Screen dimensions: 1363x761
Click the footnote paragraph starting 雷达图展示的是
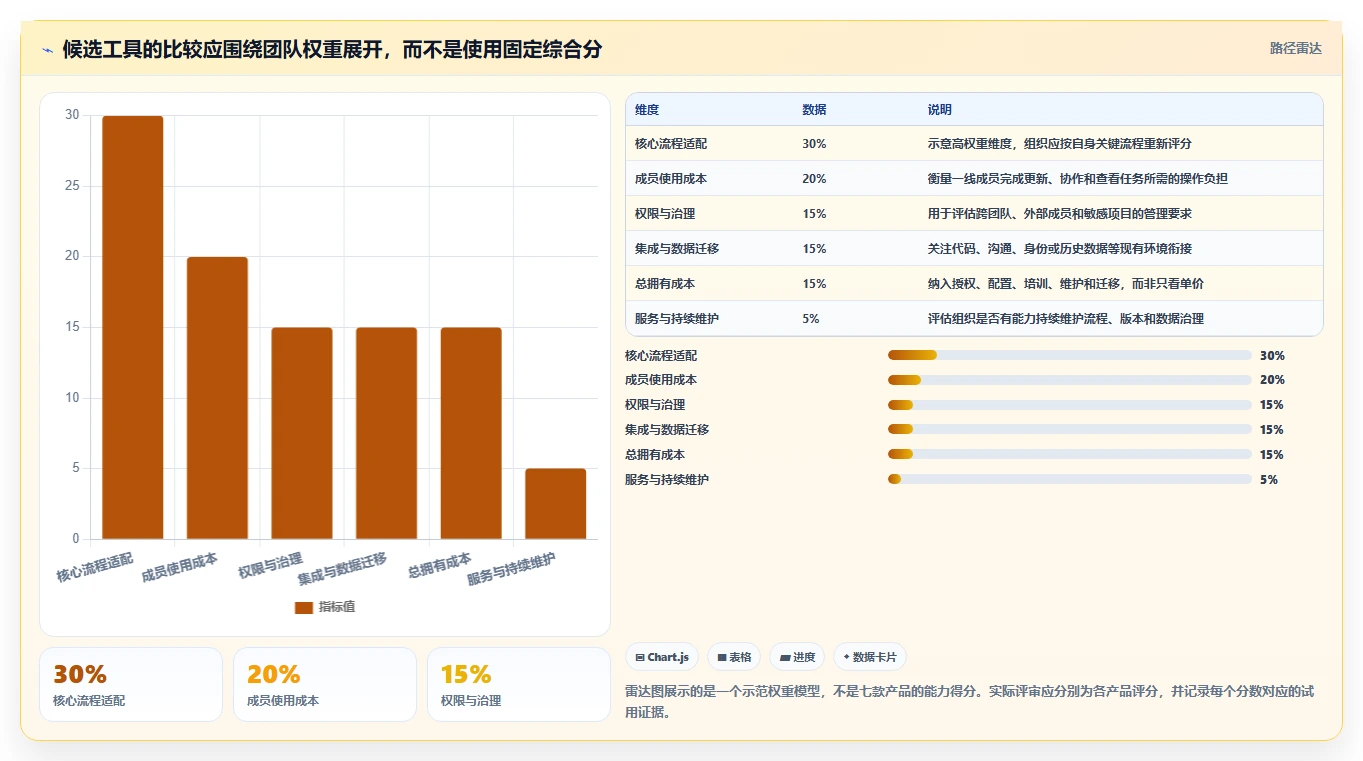point(969,702)
